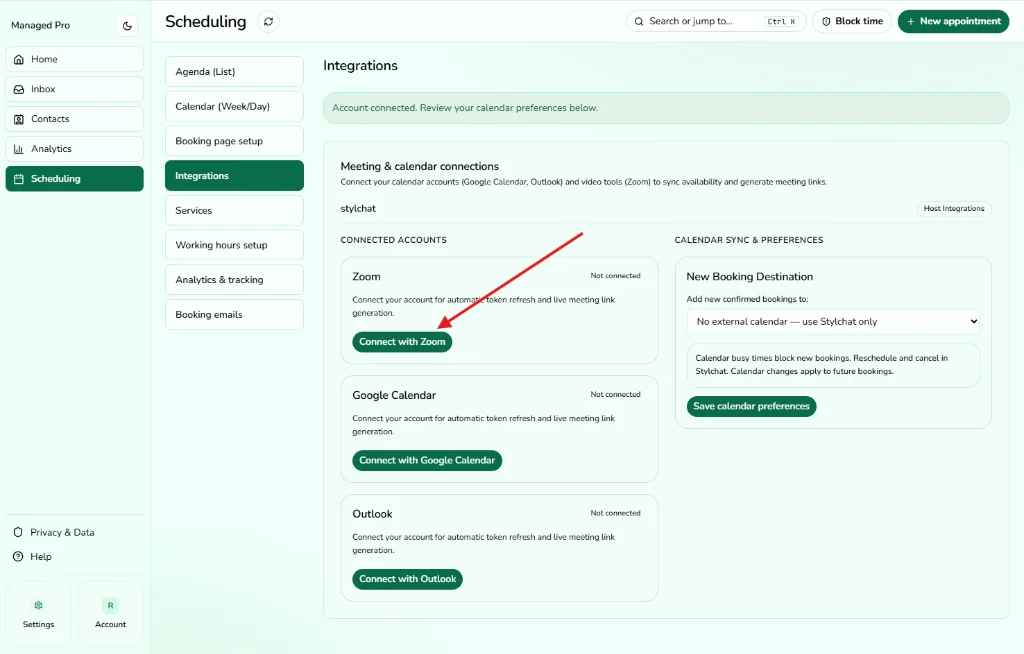
Task: Click the Managed Pro workspace name
Action: tap(40, 25)
